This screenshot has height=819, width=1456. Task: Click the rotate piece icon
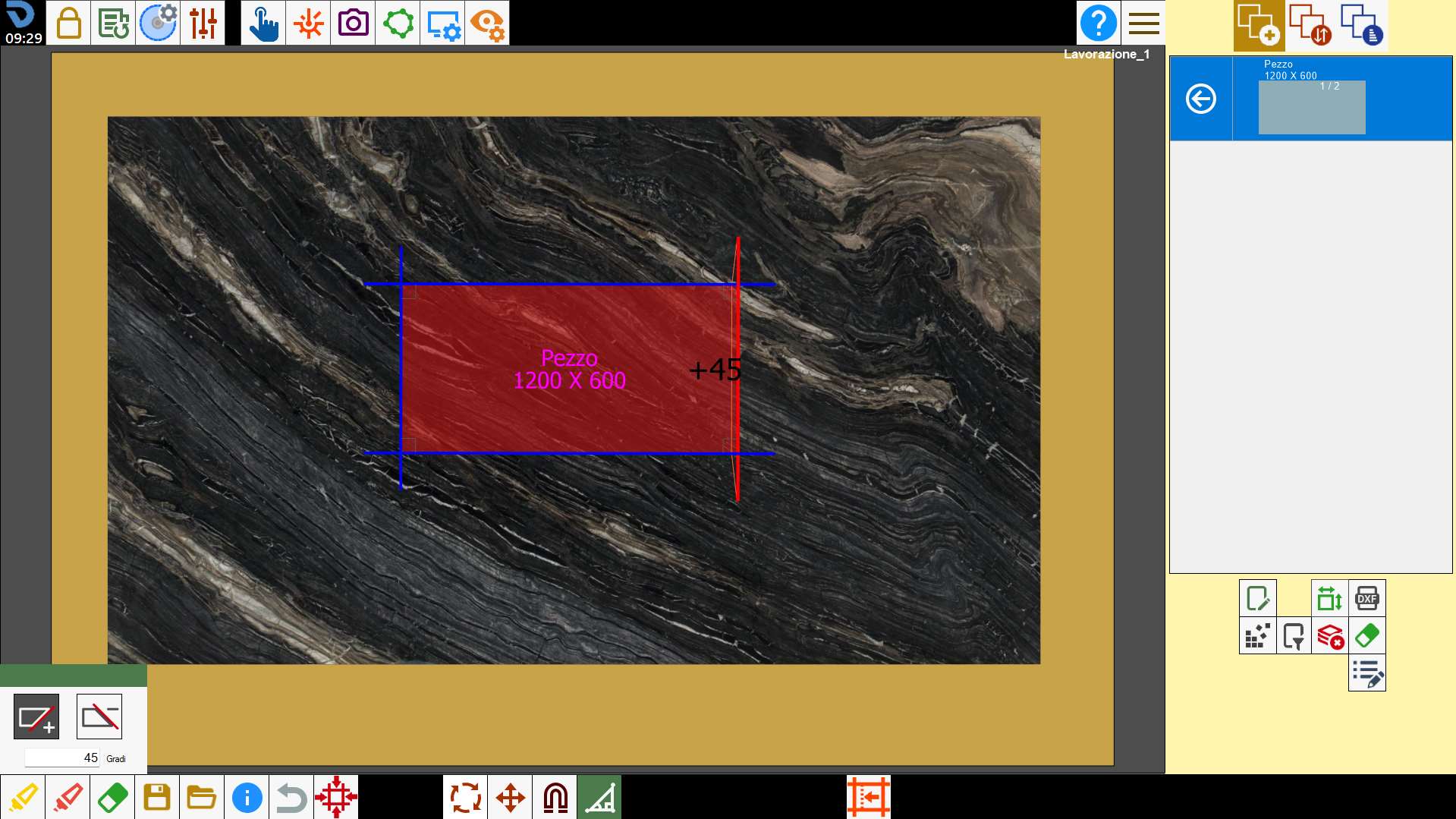[465, 797]
